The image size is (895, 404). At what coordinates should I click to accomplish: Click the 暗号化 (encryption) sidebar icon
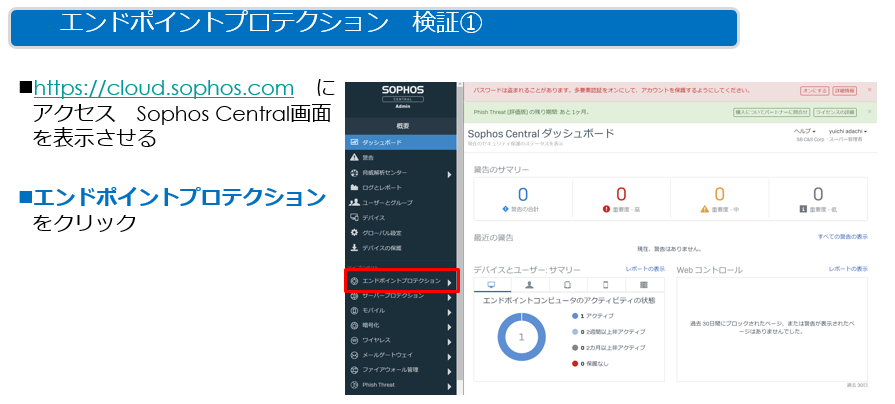coord(354,325)
